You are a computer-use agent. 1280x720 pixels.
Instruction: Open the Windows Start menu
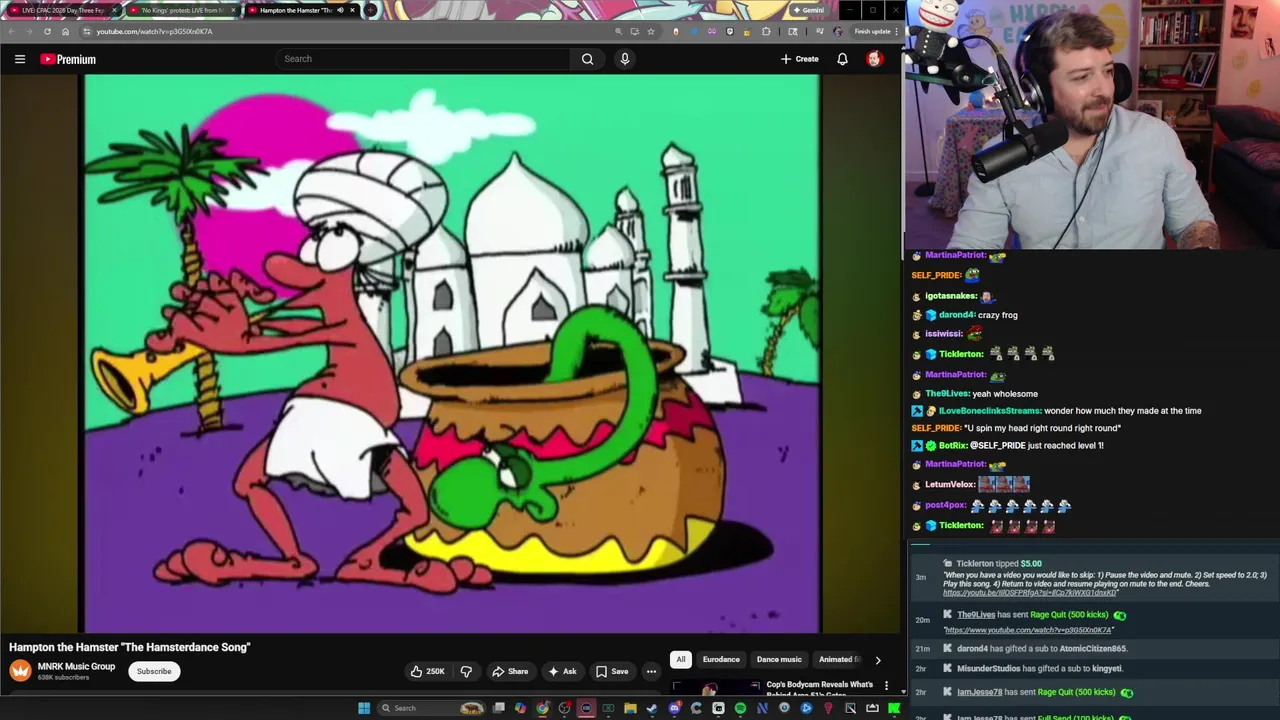click(x=364, y=708)
